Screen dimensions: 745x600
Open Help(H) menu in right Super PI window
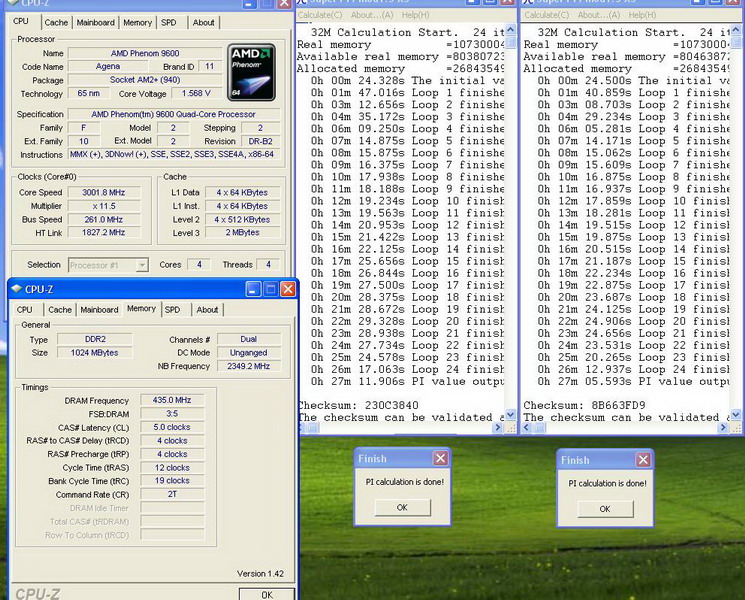(x=642, y=15)
